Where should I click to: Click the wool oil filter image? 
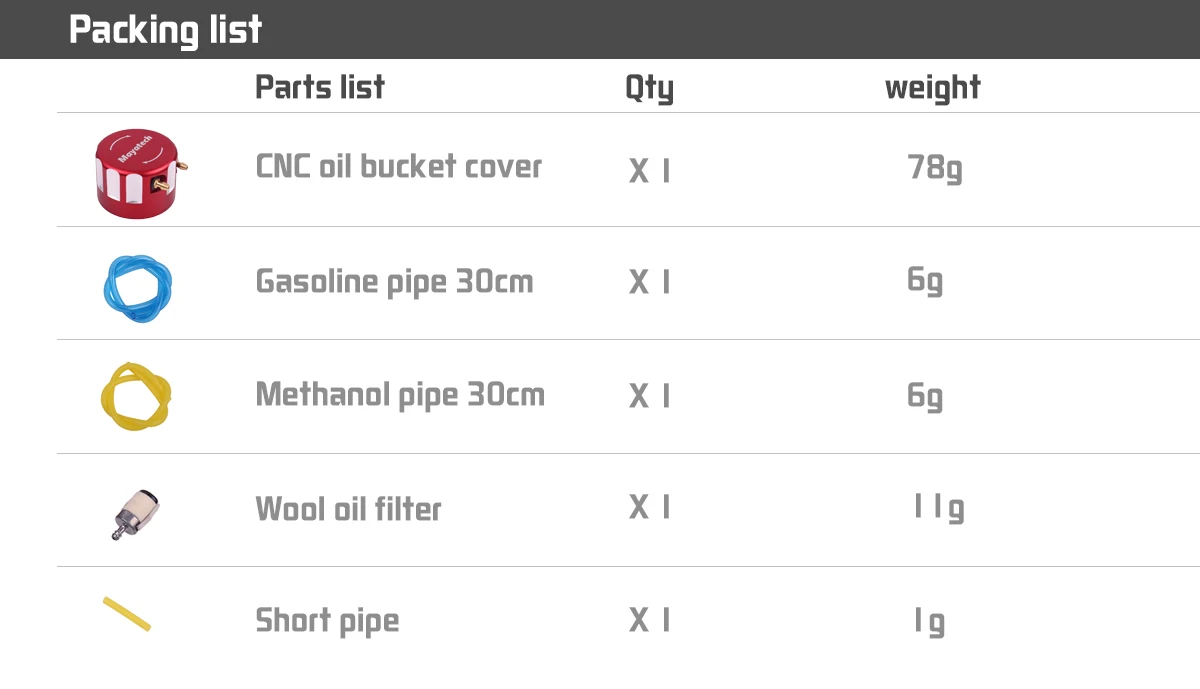(x=137, y=511)
